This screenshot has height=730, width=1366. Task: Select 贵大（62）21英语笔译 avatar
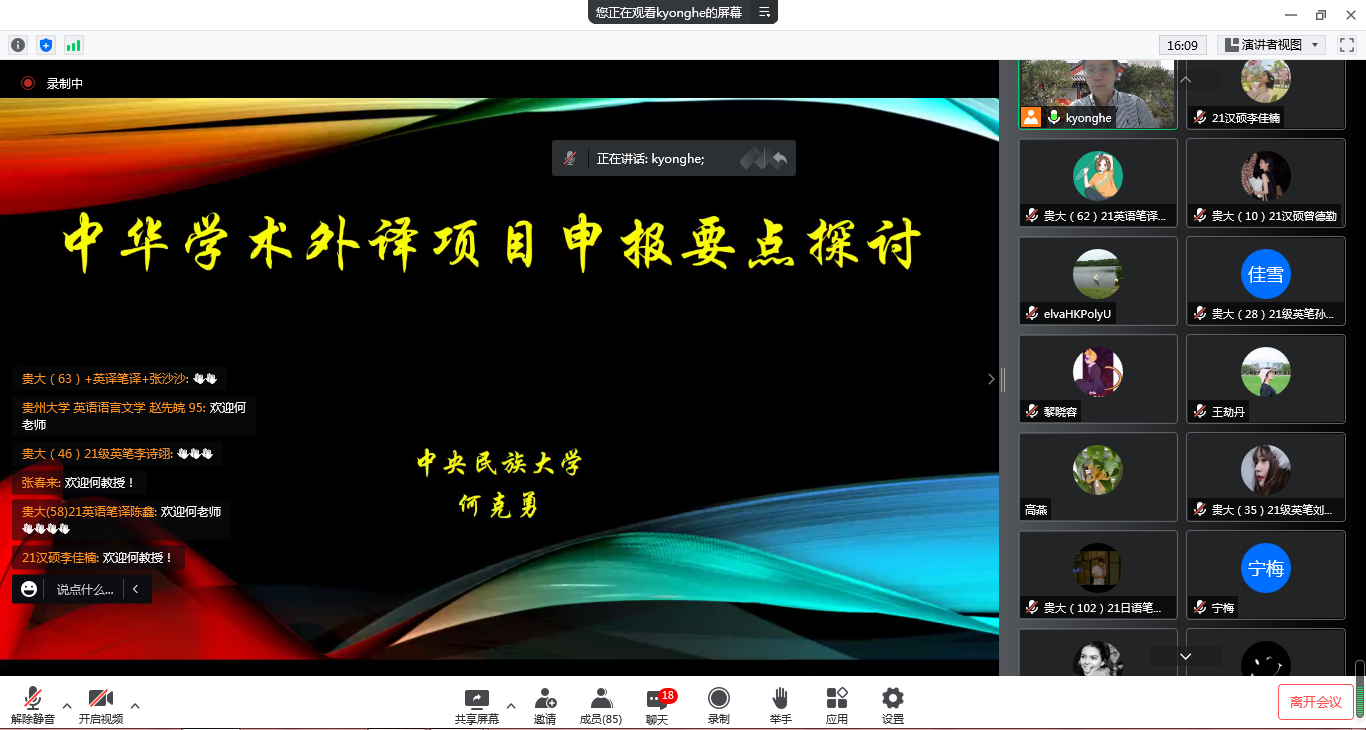click(x=1098, y=176)
